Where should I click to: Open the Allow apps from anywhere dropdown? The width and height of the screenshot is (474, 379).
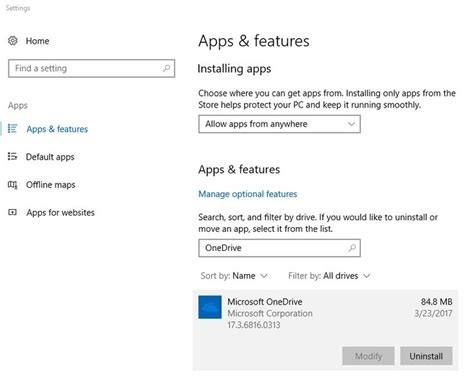[x=279, y=124]
